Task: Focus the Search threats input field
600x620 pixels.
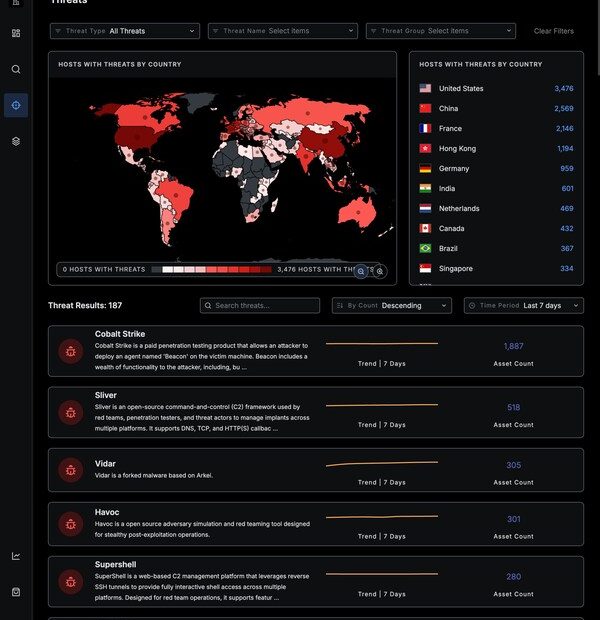Action: pyautogui.click(x=260, y=305)
